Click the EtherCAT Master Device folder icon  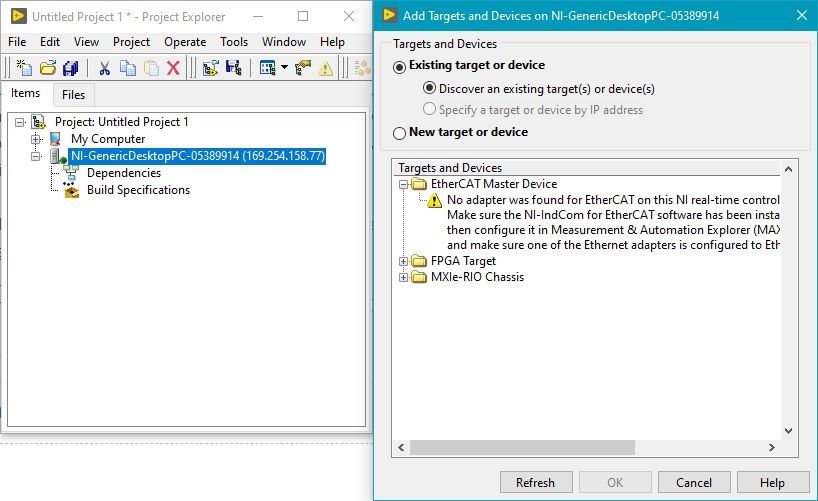click(419, 184)
